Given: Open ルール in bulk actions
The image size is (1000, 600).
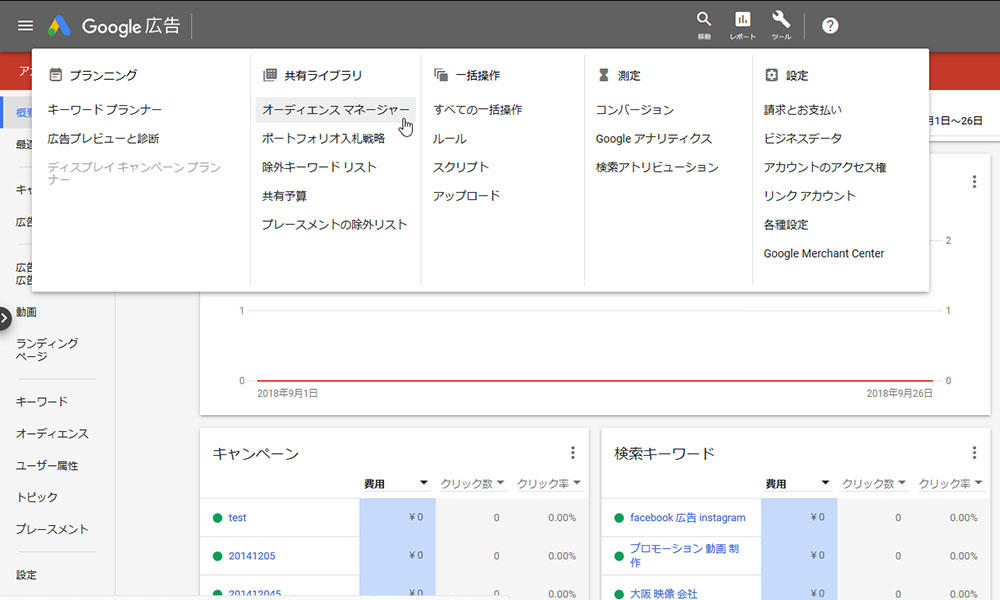Looking at the screenshot, I should click(450, 138).
